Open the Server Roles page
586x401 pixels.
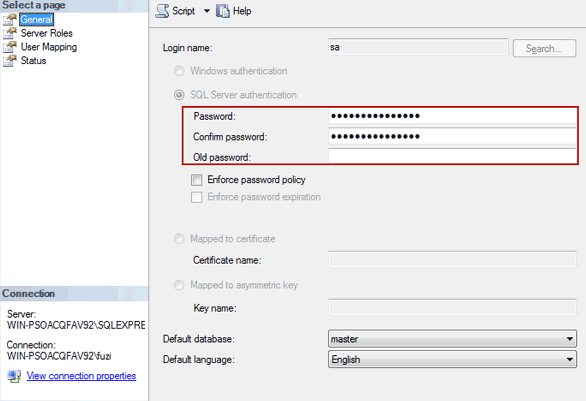coord(47,33)
